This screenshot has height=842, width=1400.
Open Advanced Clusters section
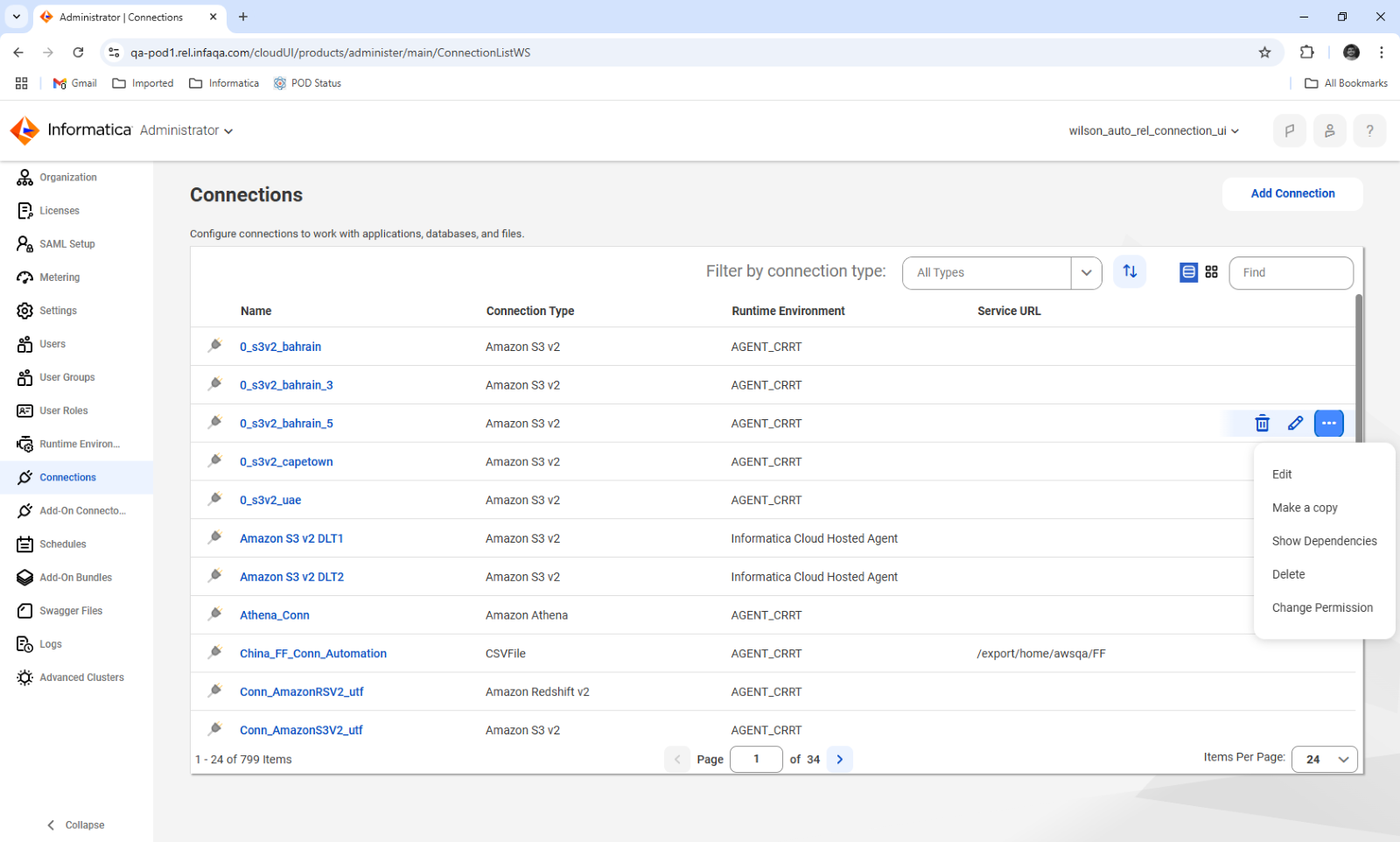click(x=81, y=677)
